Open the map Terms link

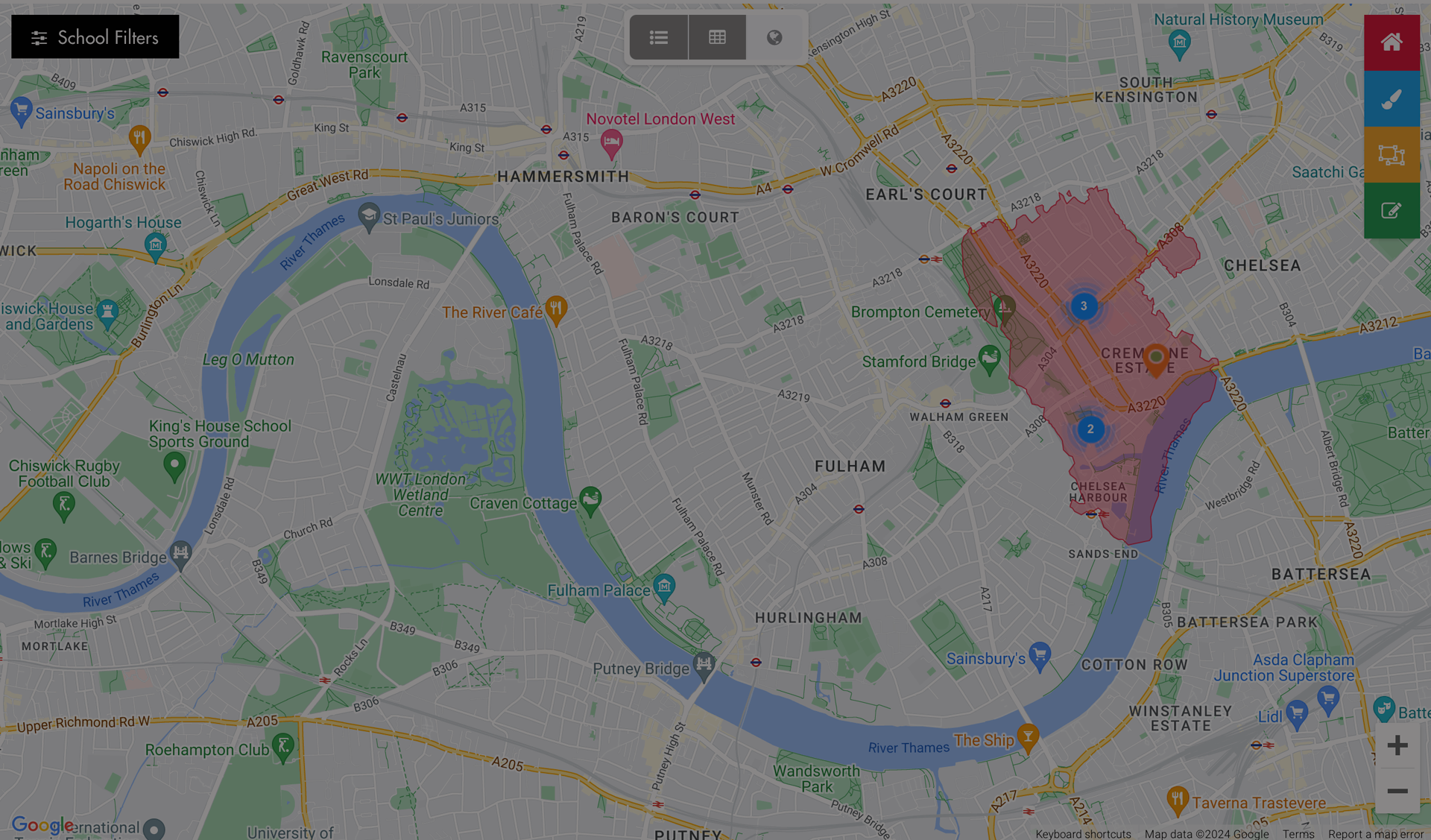(1298, 834)
